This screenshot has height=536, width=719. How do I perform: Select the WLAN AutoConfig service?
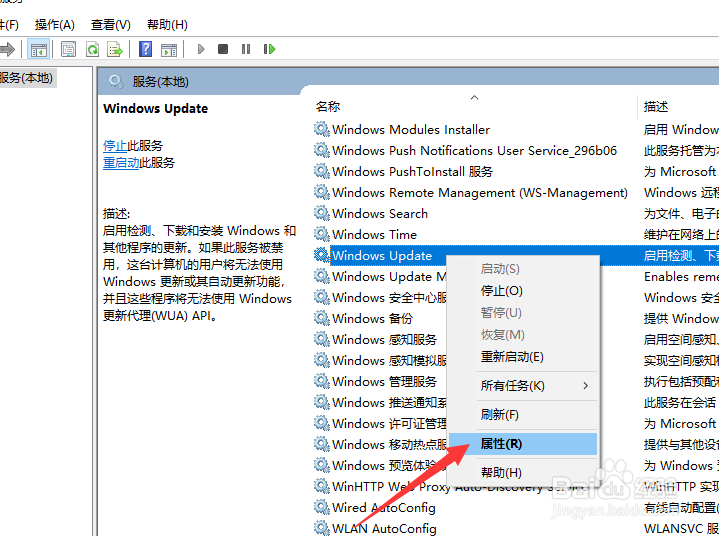pos(384,528)
